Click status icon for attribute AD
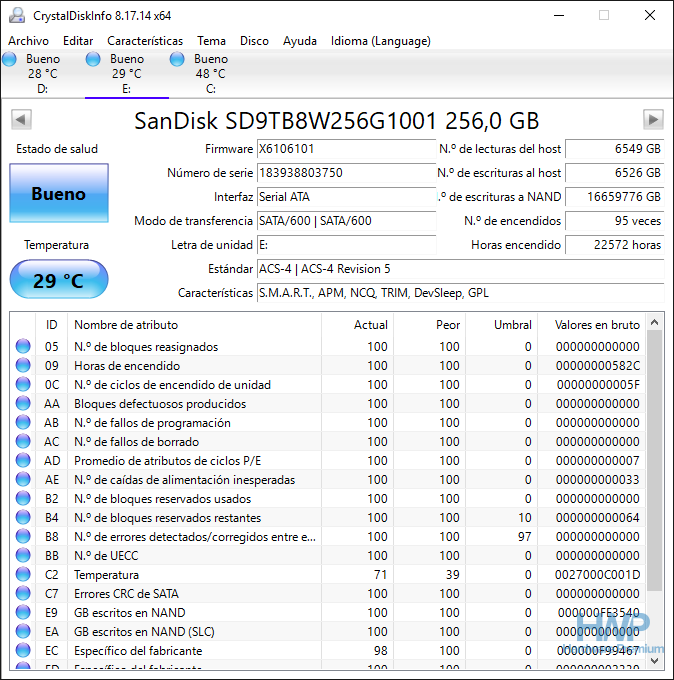The width and height of the screenshot is (674, 680). coord(23,461)
